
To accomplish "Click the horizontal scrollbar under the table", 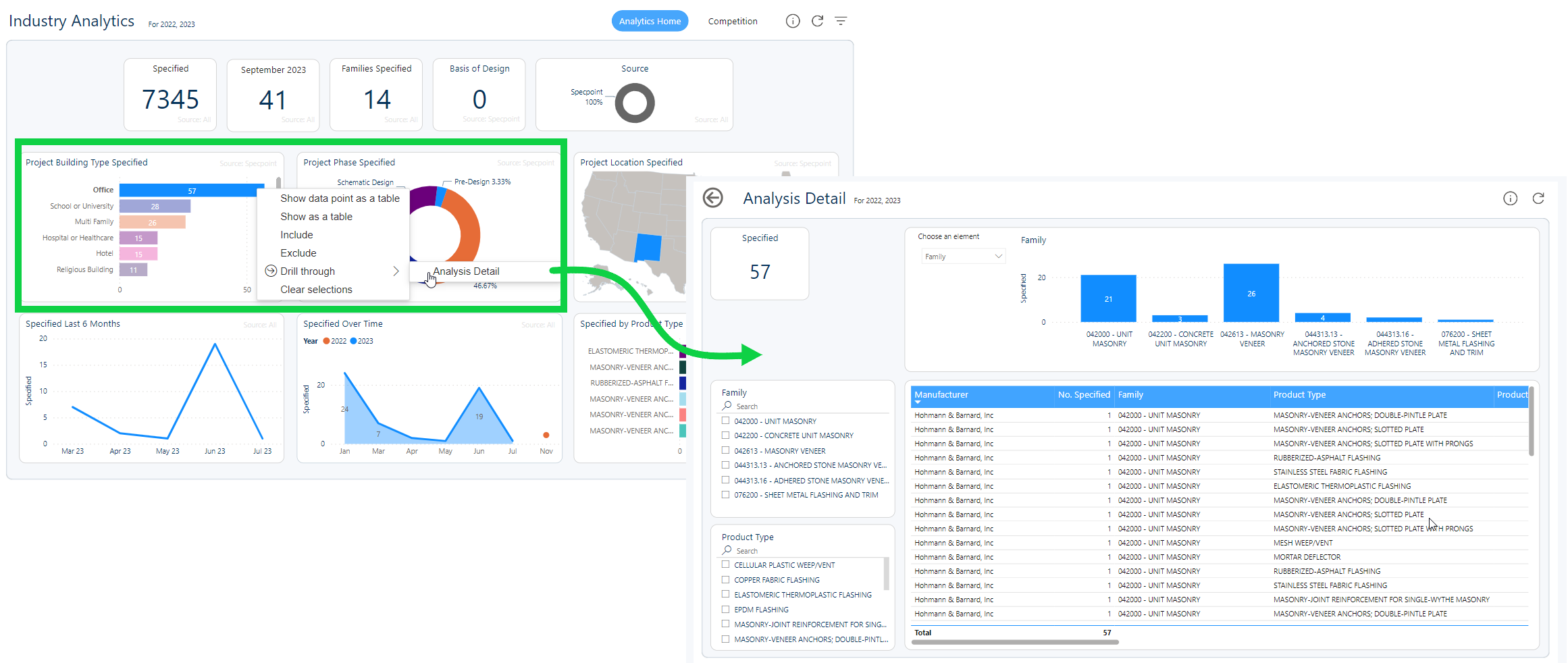I will tap(1014, 642).
